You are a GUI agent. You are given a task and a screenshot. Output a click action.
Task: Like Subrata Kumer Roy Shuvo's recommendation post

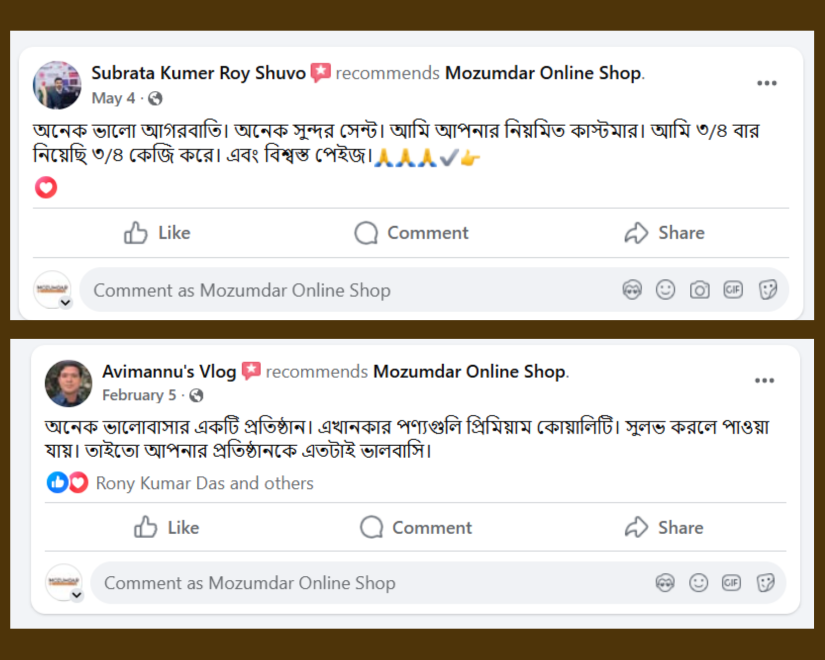157,233
